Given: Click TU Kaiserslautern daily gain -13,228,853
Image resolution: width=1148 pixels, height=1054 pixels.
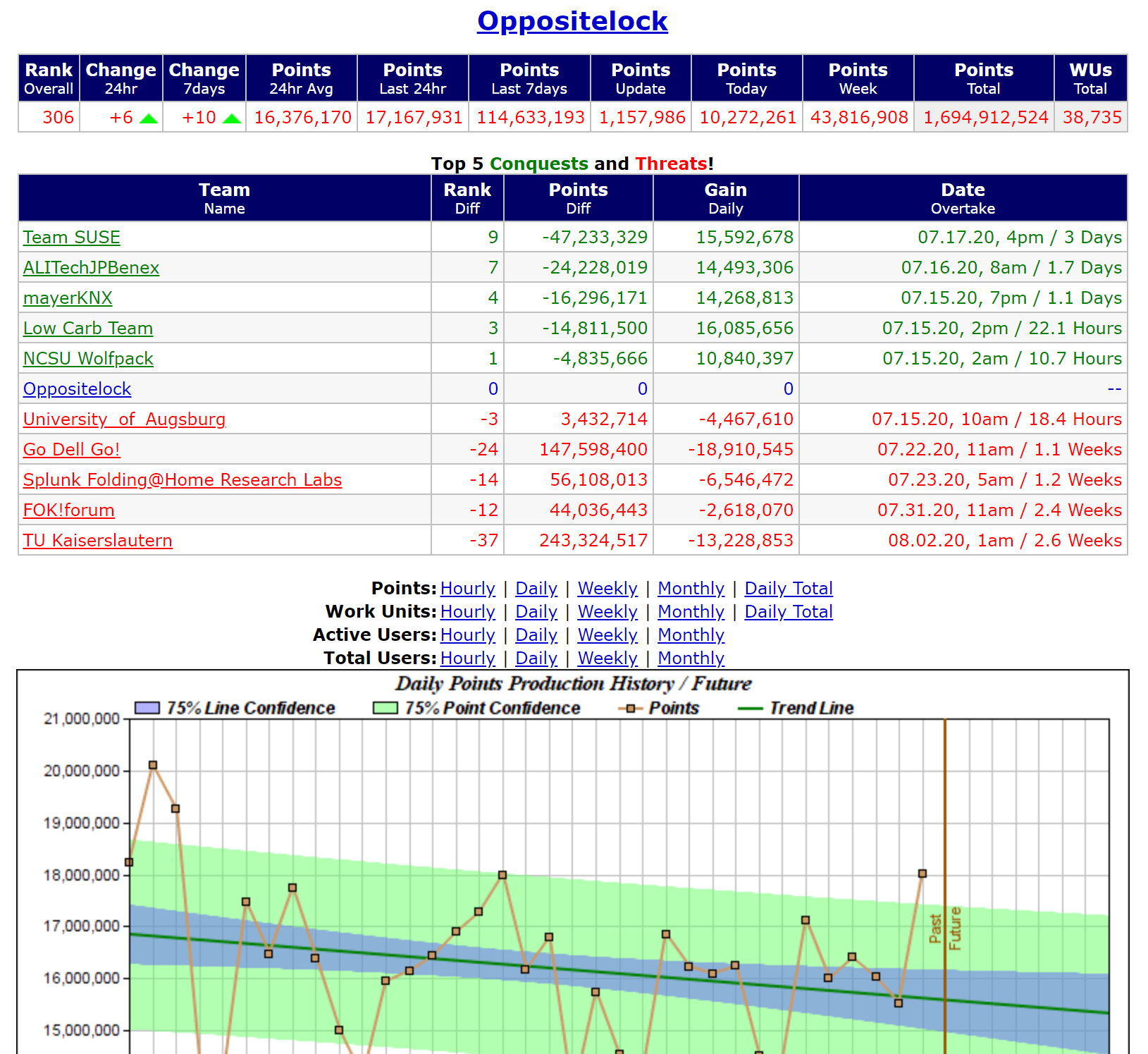Looking at the screenshot, I should pyautogui.click(x=741, y=541).
